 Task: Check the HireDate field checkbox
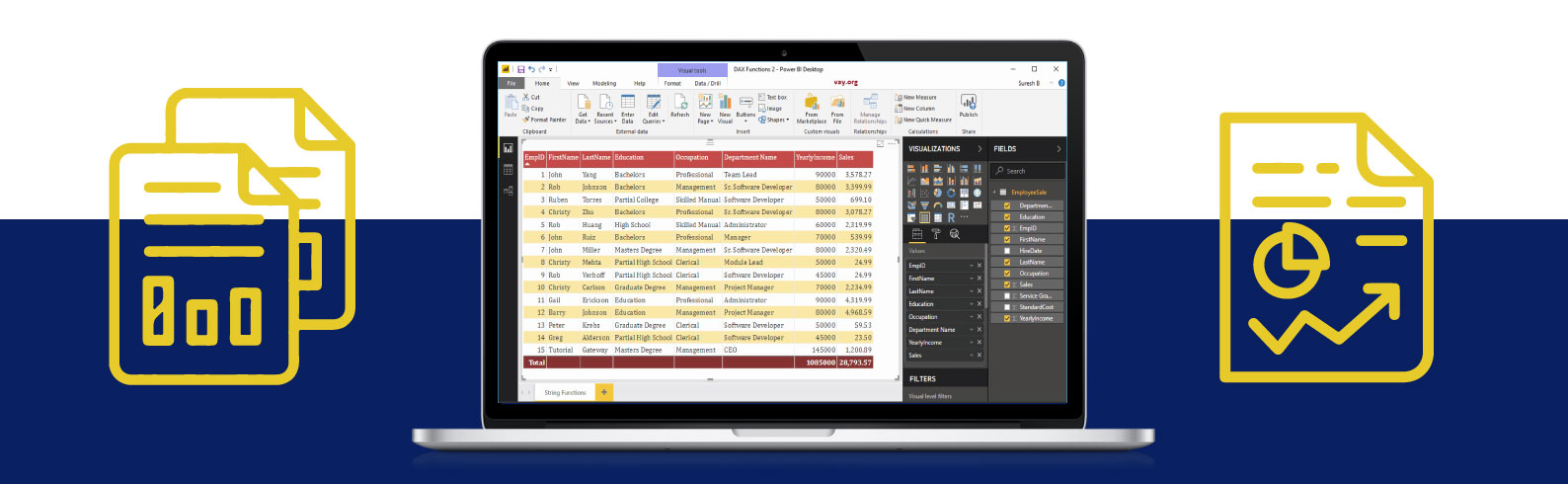[x=1007, y=251]
